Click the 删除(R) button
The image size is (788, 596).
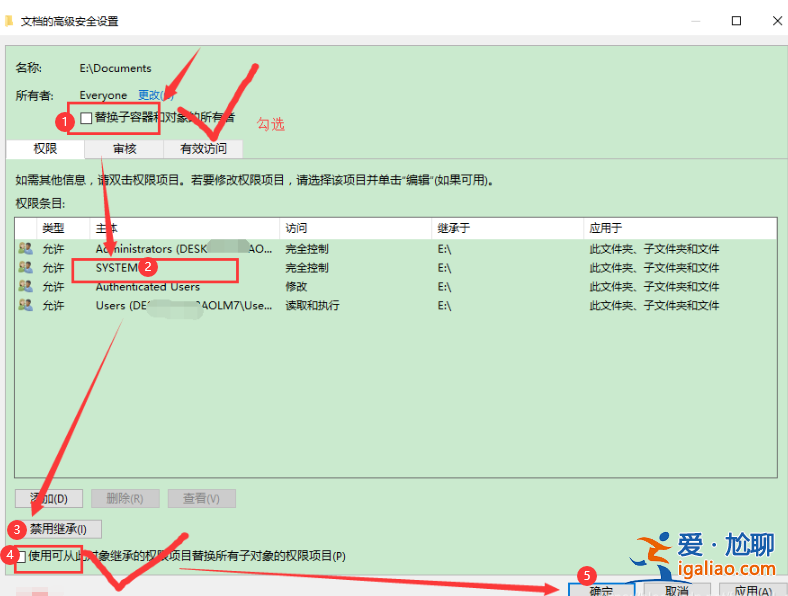[125, 499]
